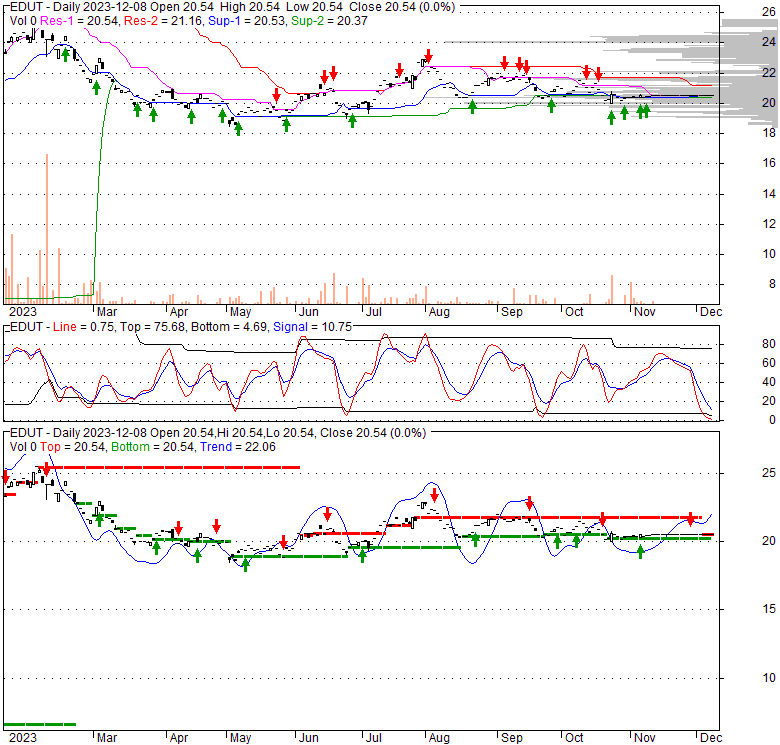The height and width of the screenshot is (745, 780).
Task: Click the 22 price axis label
Action: pos(769,73)
